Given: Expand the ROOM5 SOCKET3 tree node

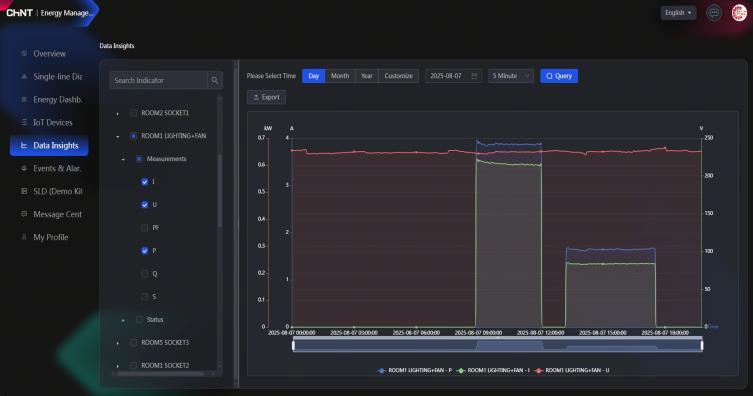Looking at the screenshot, I should click(x=118, y=343).
